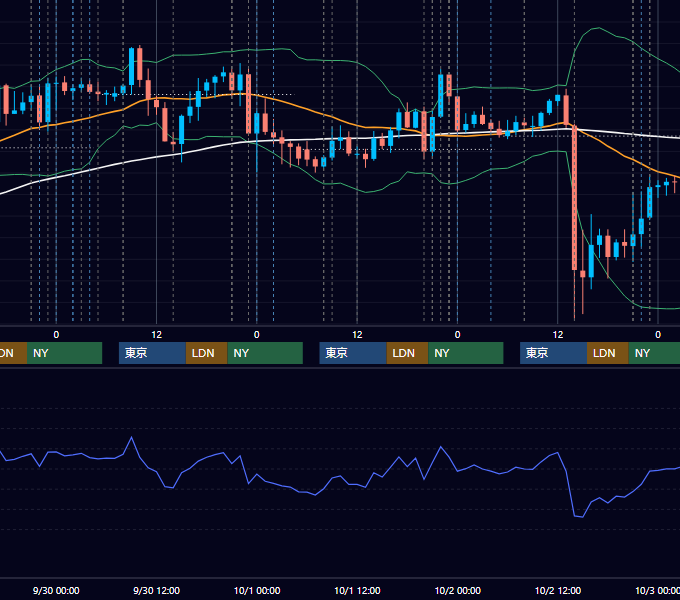This screenshot has width=680, height=600.
Task: Click the 9/30 00:00 date label
Action: click(56, 590)
